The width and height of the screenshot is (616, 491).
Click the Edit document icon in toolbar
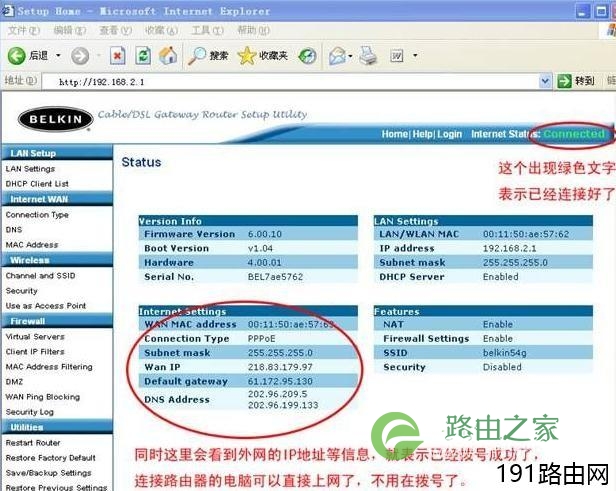click(x=397, y=56)
